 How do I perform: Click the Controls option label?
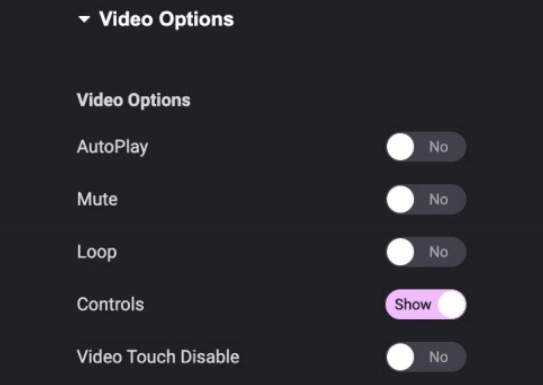pyautogui.click(x=110, y=304)
